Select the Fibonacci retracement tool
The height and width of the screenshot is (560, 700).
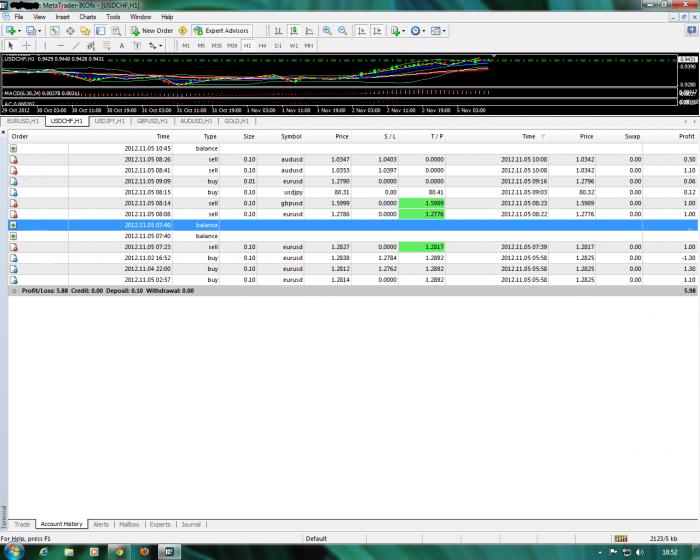point(106,46)
